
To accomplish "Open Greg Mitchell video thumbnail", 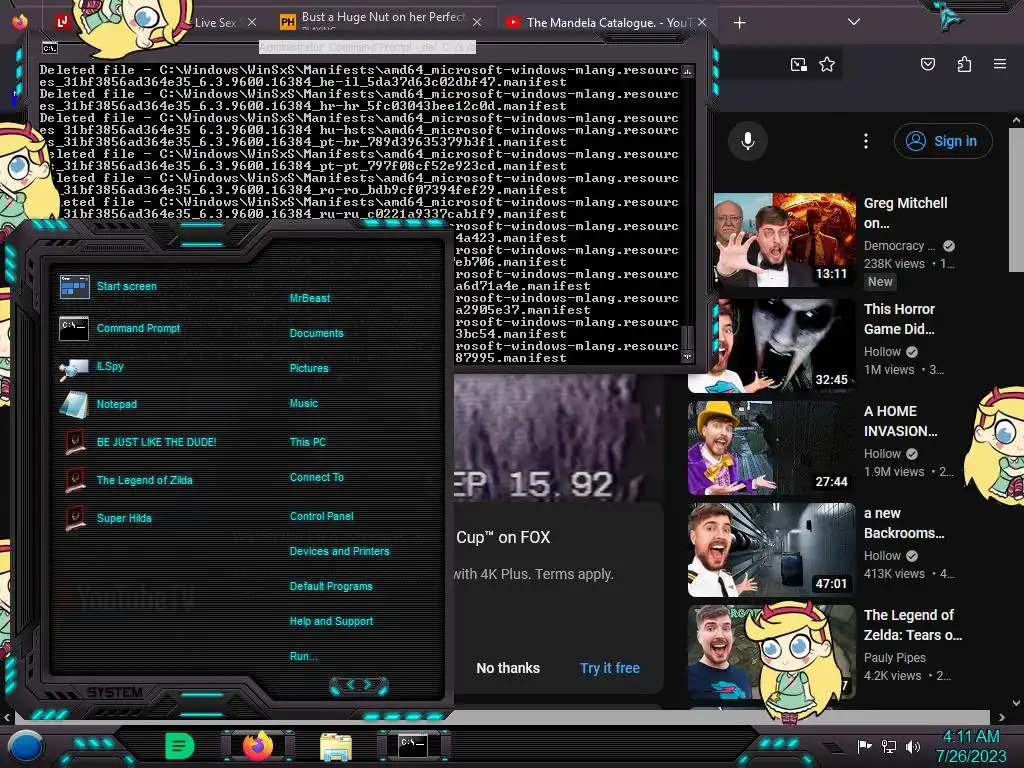I will pyautogui.click(x=784, y=240).
